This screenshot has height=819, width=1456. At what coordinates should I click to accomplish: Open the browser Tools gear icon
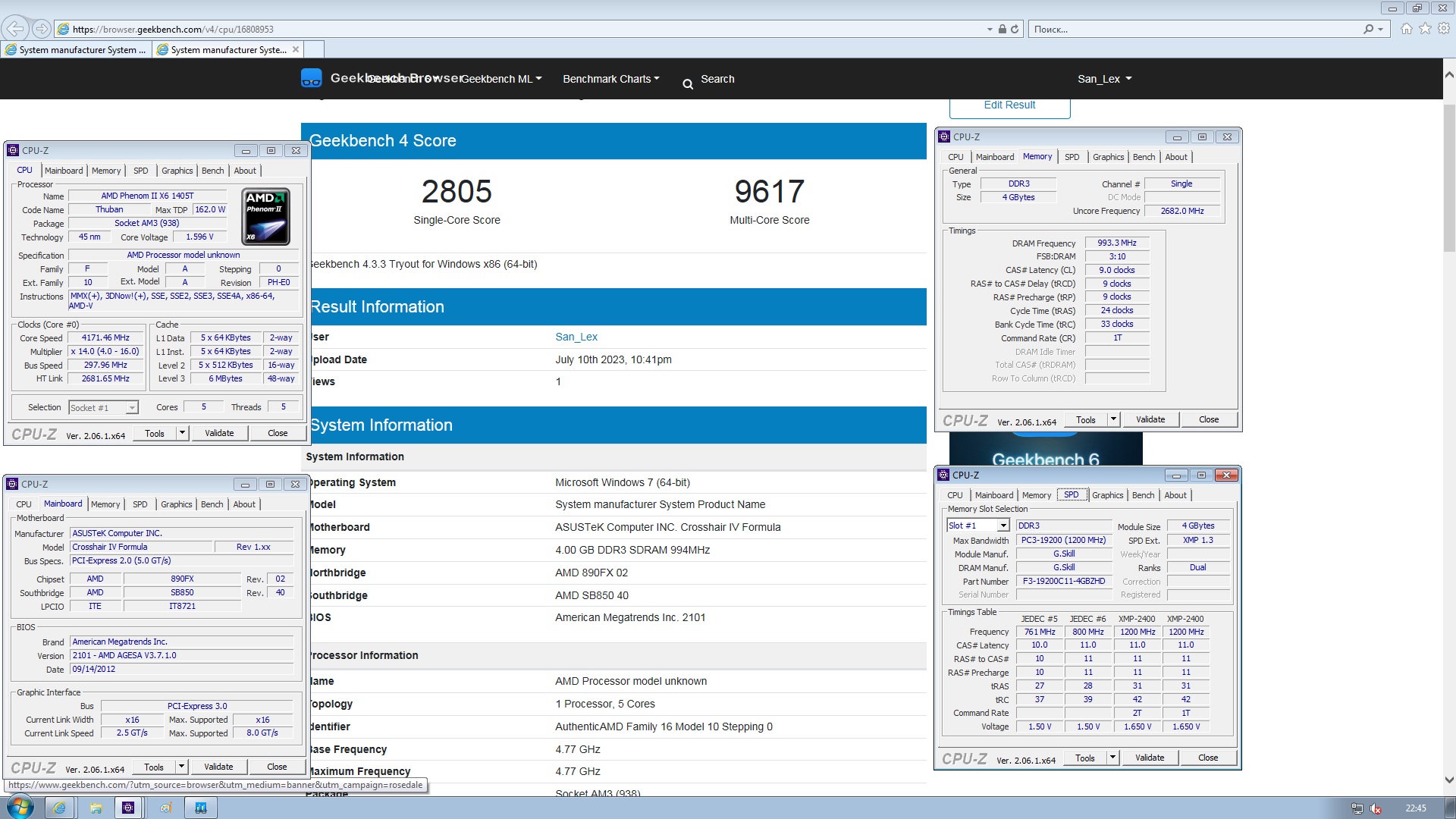click(1444, 29)
